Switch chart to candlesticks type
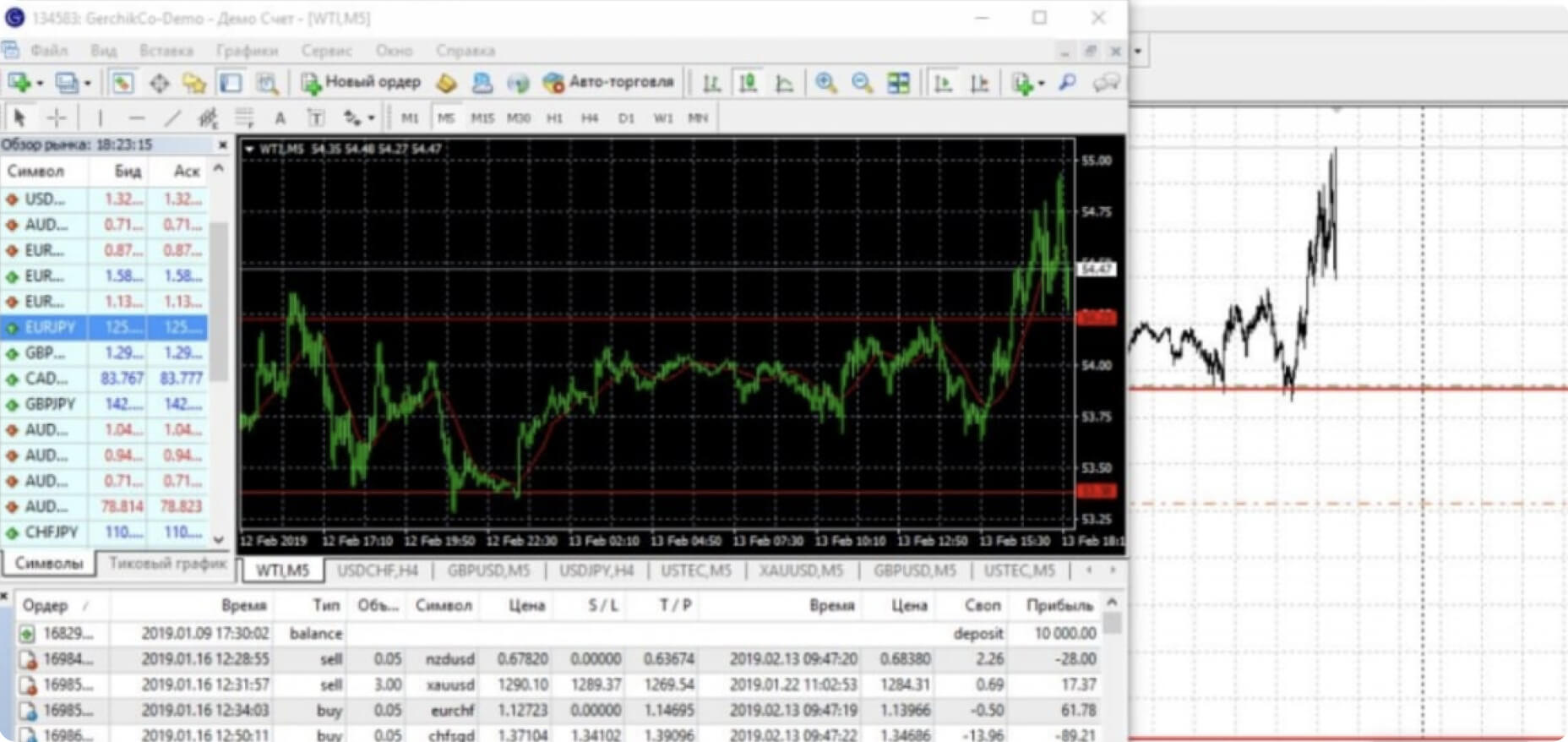Viewport: 1568px width, 742px height. (x=749, y=83)
